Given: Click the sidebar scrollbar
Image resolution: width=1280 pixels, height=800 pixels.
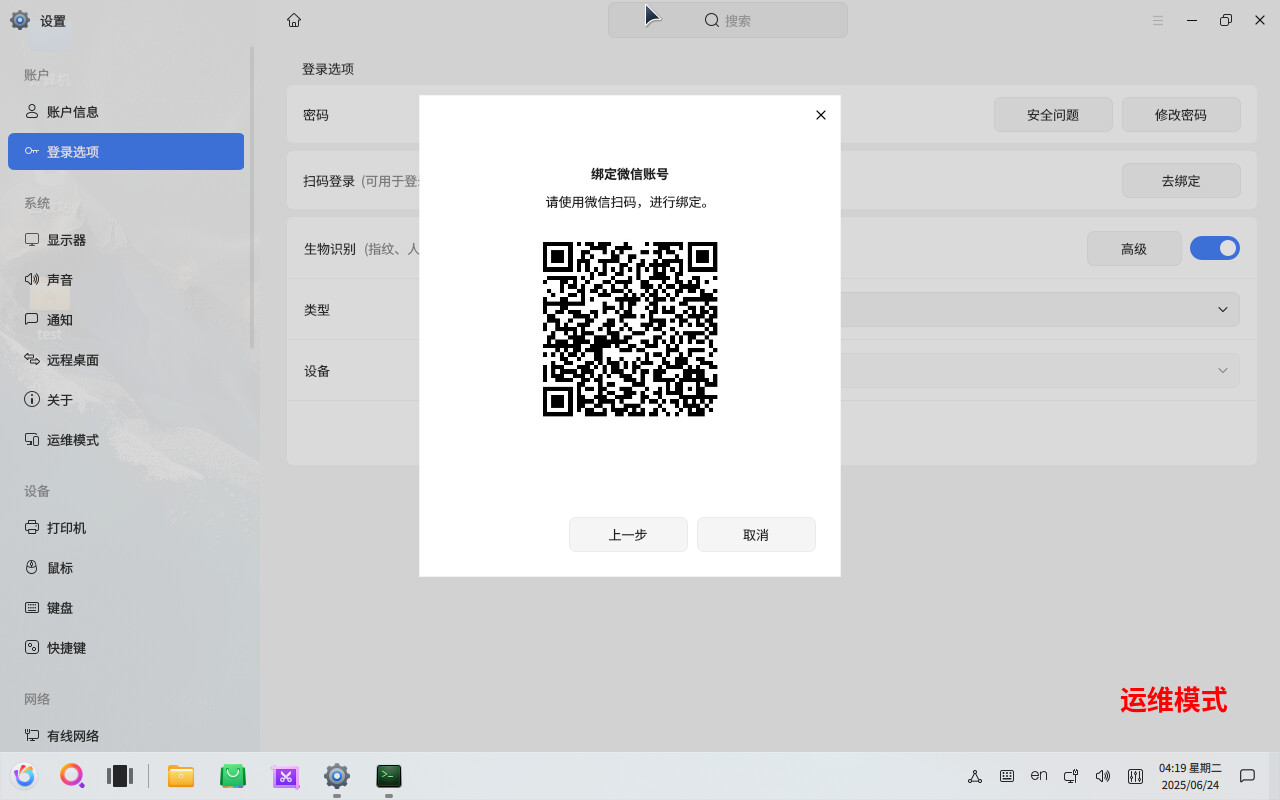Looking at the screenshot, I should click(x=252, y=197).
